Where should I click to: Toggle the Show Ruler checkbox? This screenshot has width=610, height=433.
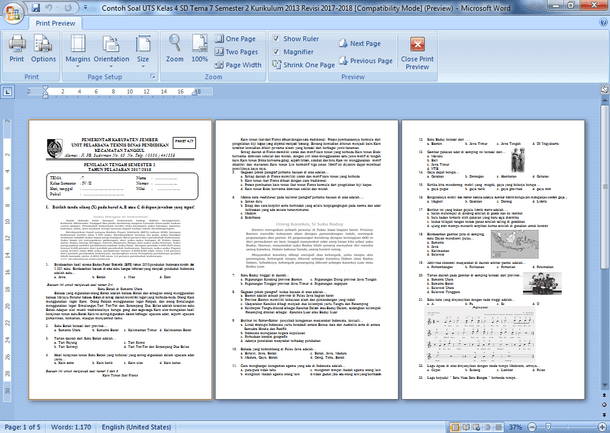[276, 39]
